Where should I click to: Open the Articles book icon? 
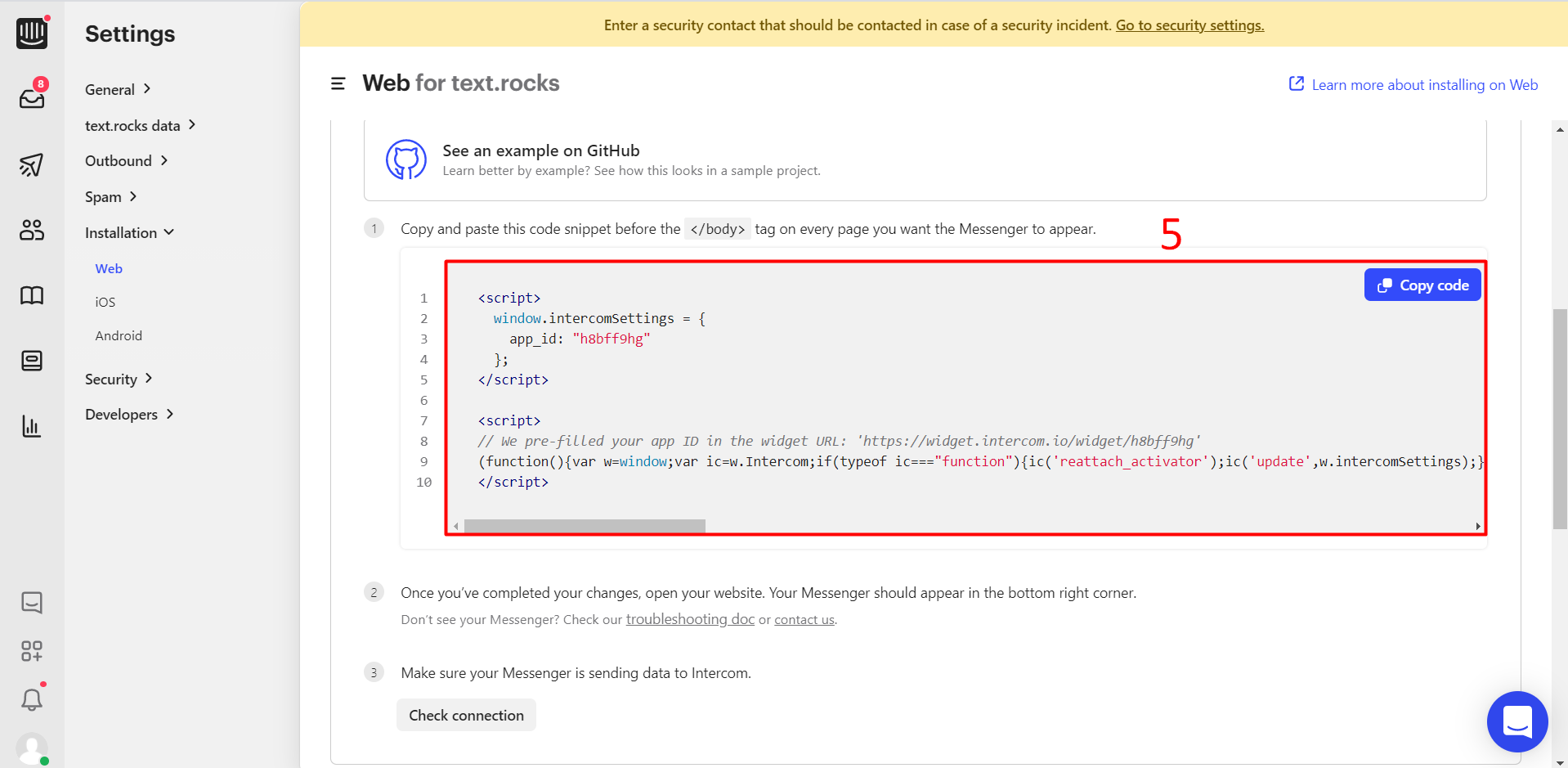(x=32, y=295)
